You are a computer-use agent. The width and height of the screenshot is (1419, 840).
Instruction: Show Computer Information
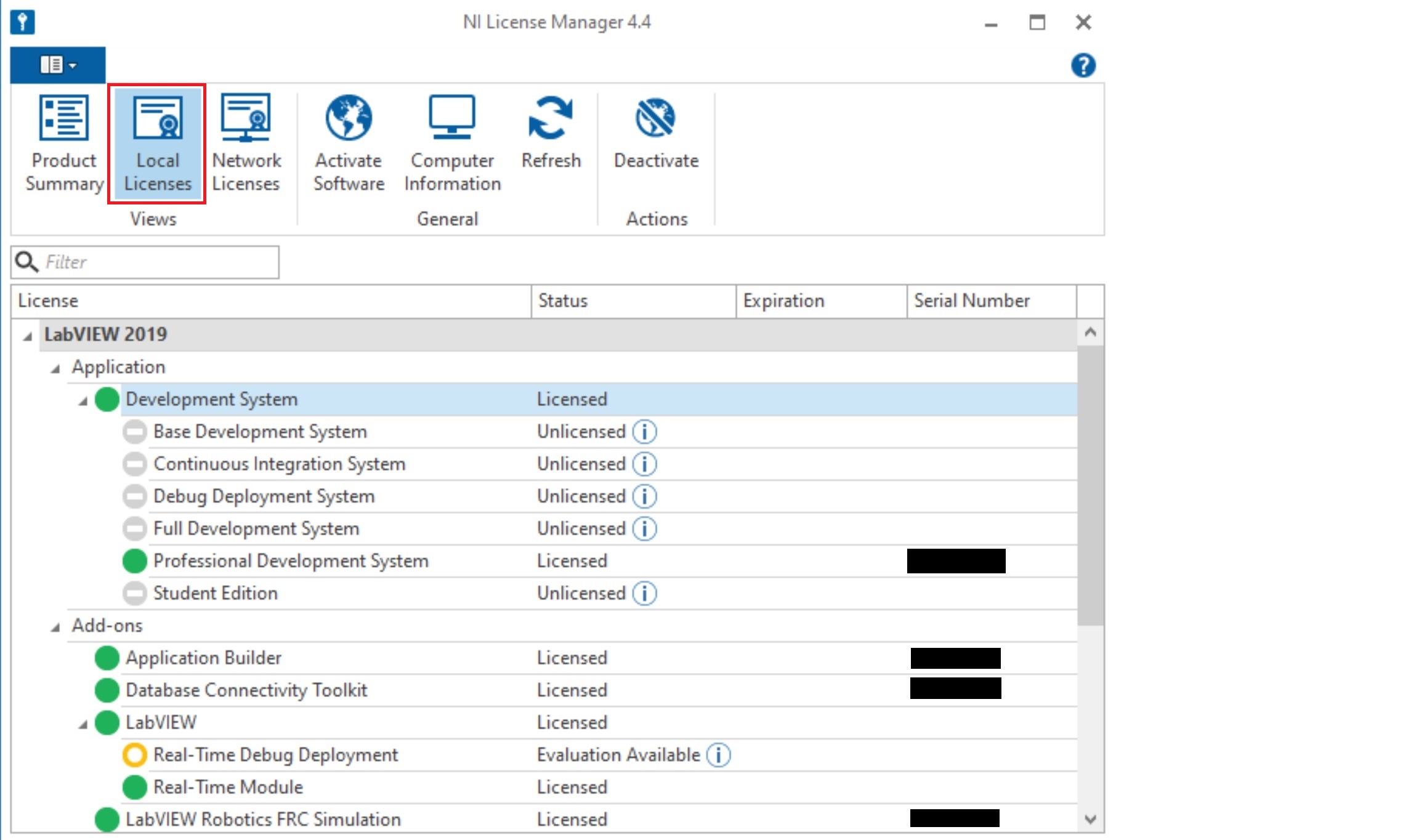[x=453, y=143]
